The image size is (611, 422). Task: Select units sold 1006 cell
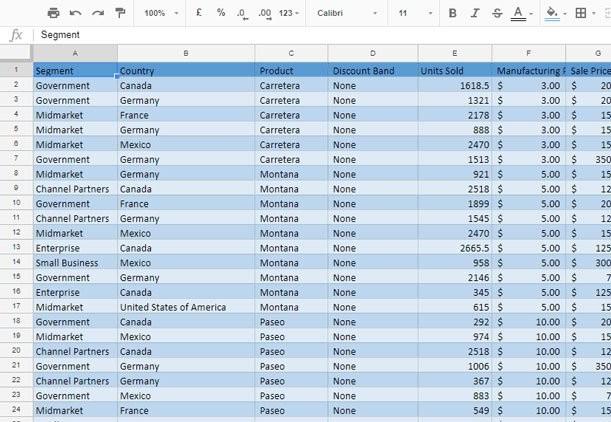pos(455,366)
